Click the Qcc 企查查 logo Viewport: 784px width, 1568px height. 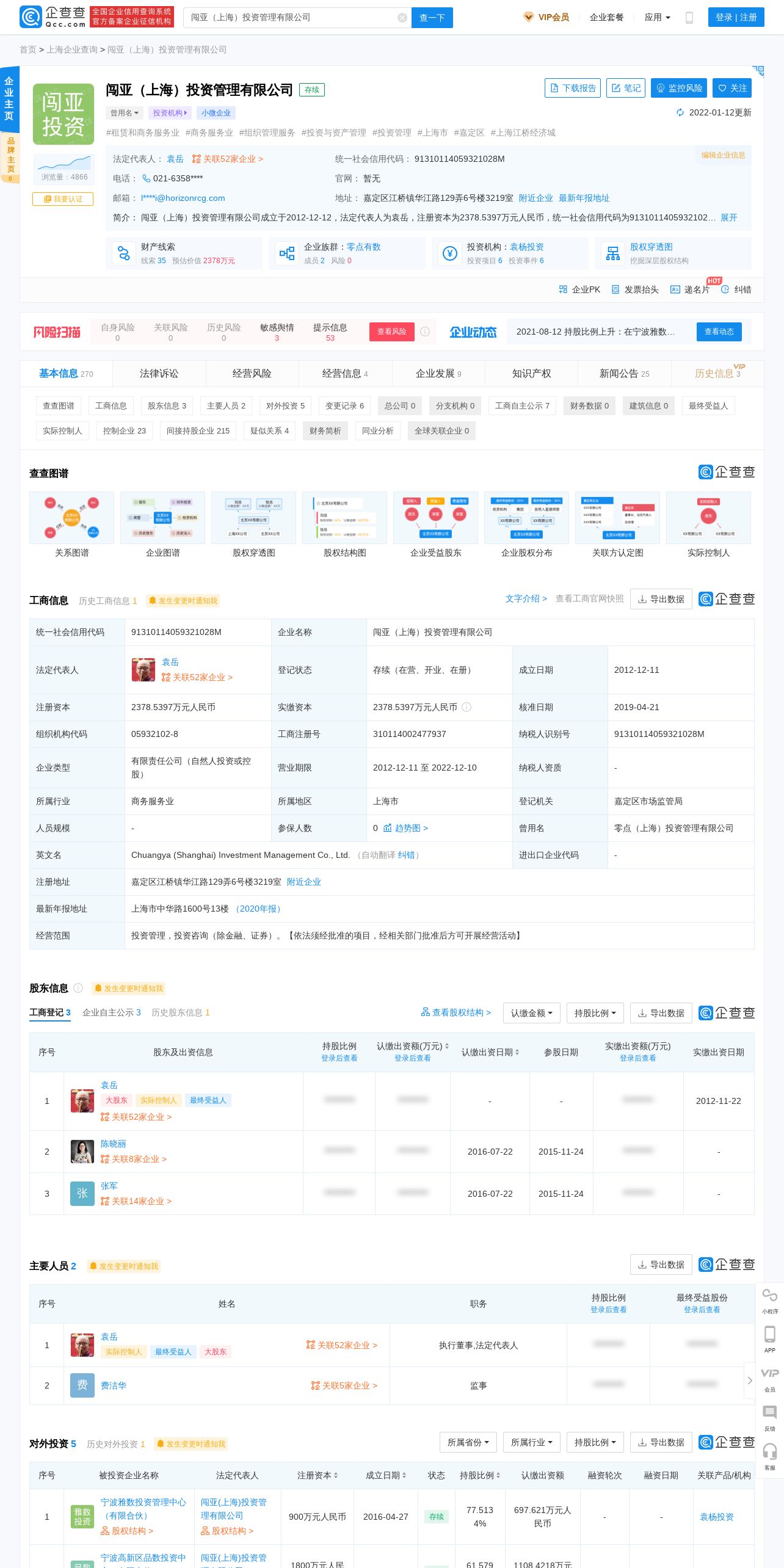coord(53,17)
